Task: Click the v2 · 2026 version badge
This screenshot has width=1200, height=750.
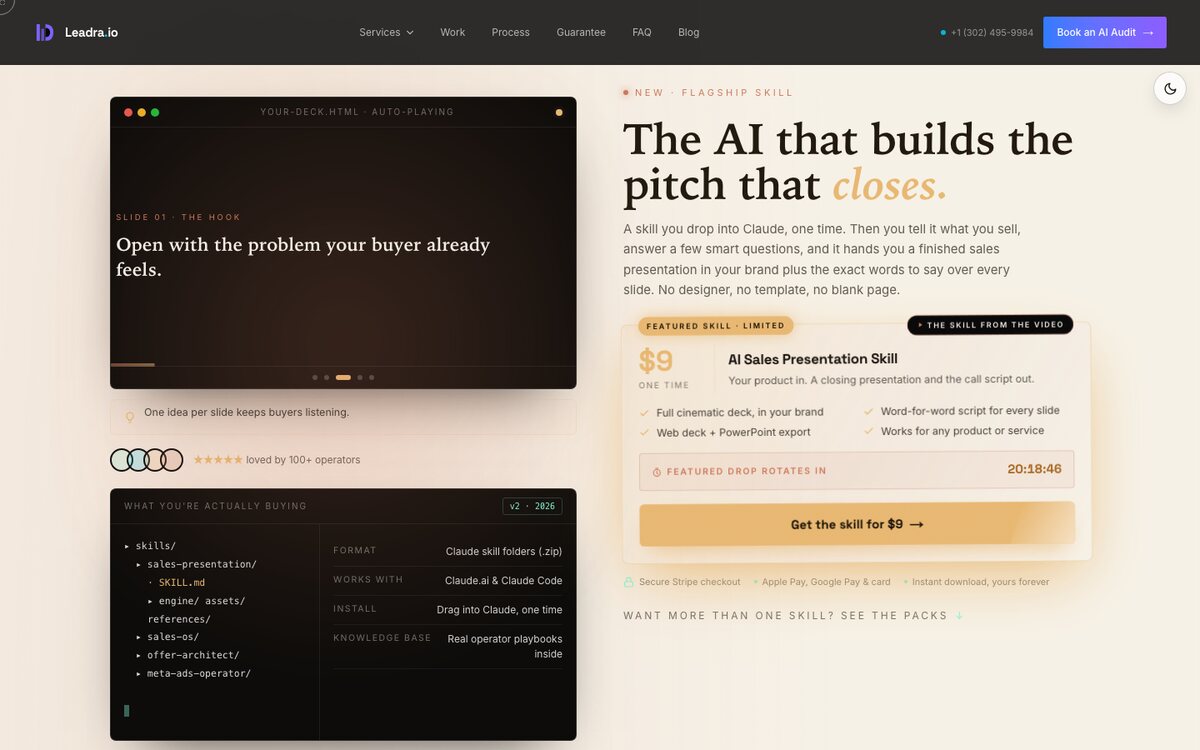Action: 532,506
